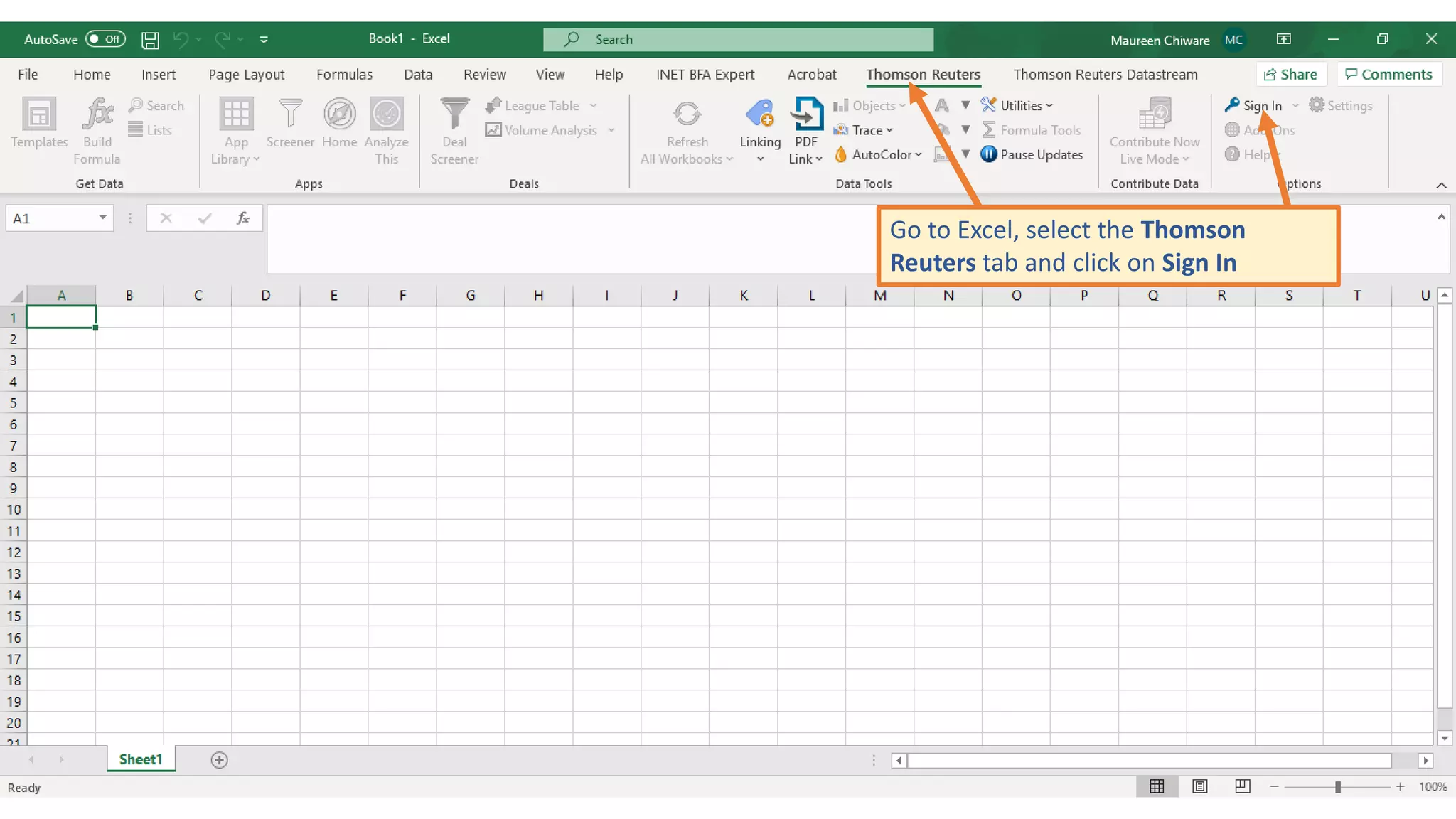
Task: Click the zoom slider handle
Action: coord(1337,786)
